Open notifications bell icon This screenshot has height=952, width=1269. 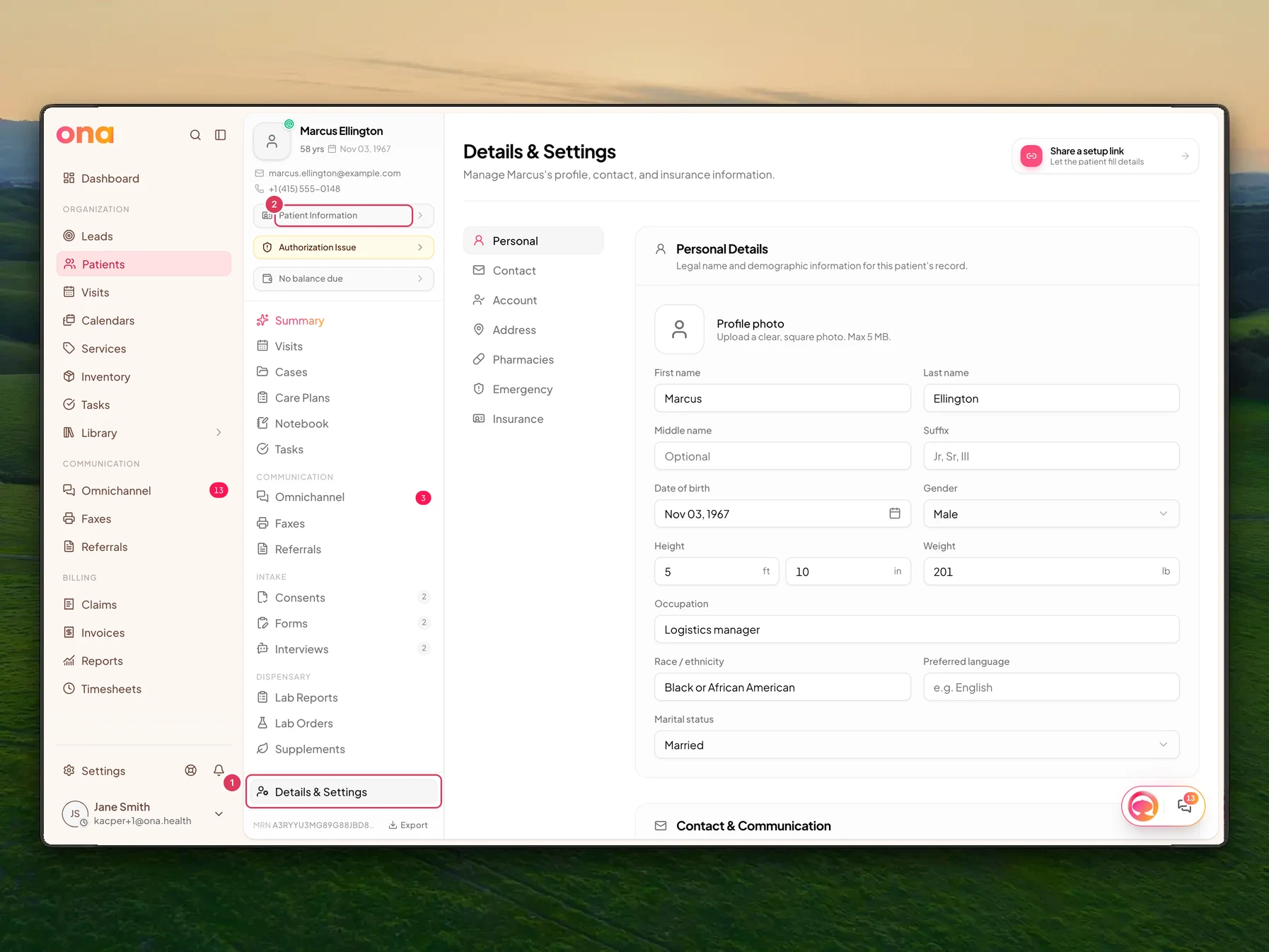(x=219, y=770)
